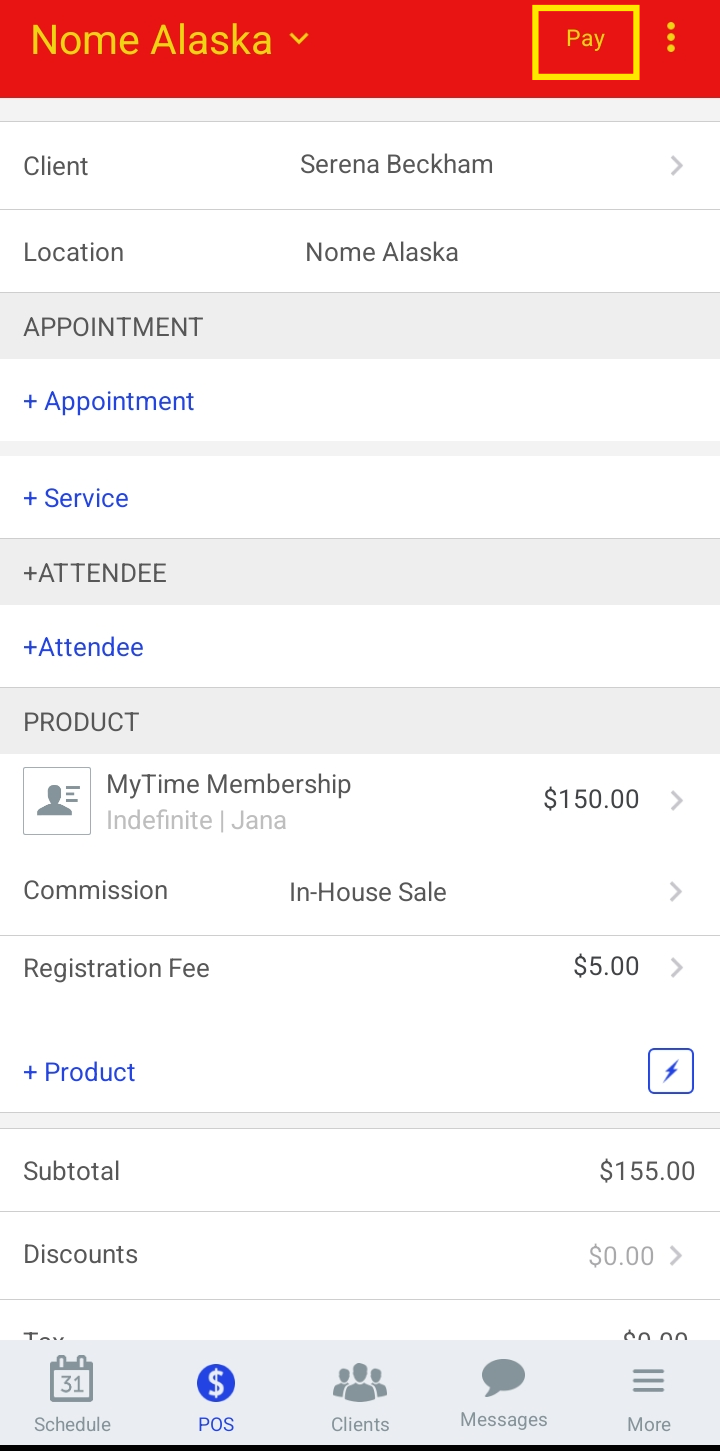Open the Registration Fee chevron
The image size is (720, 1451).
point(676,967)
